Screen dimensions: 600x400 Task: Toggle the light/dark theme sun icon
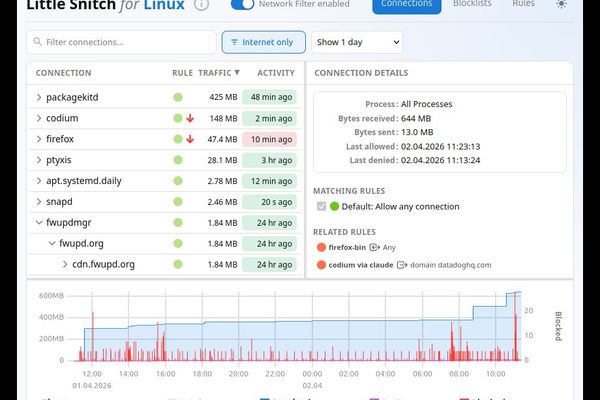point(561,4)
